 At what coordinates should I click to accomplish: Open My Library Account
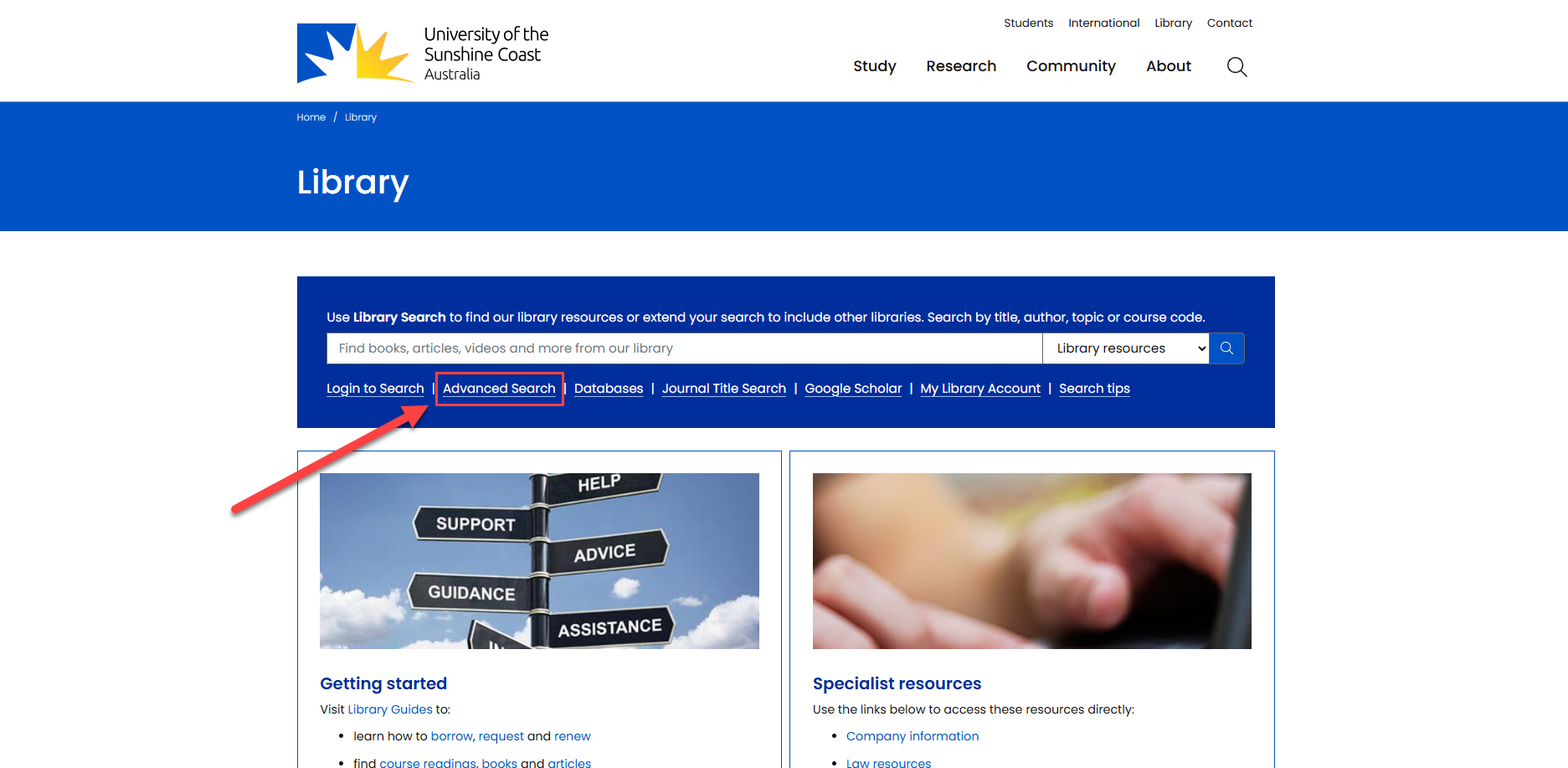click(980, 389)
